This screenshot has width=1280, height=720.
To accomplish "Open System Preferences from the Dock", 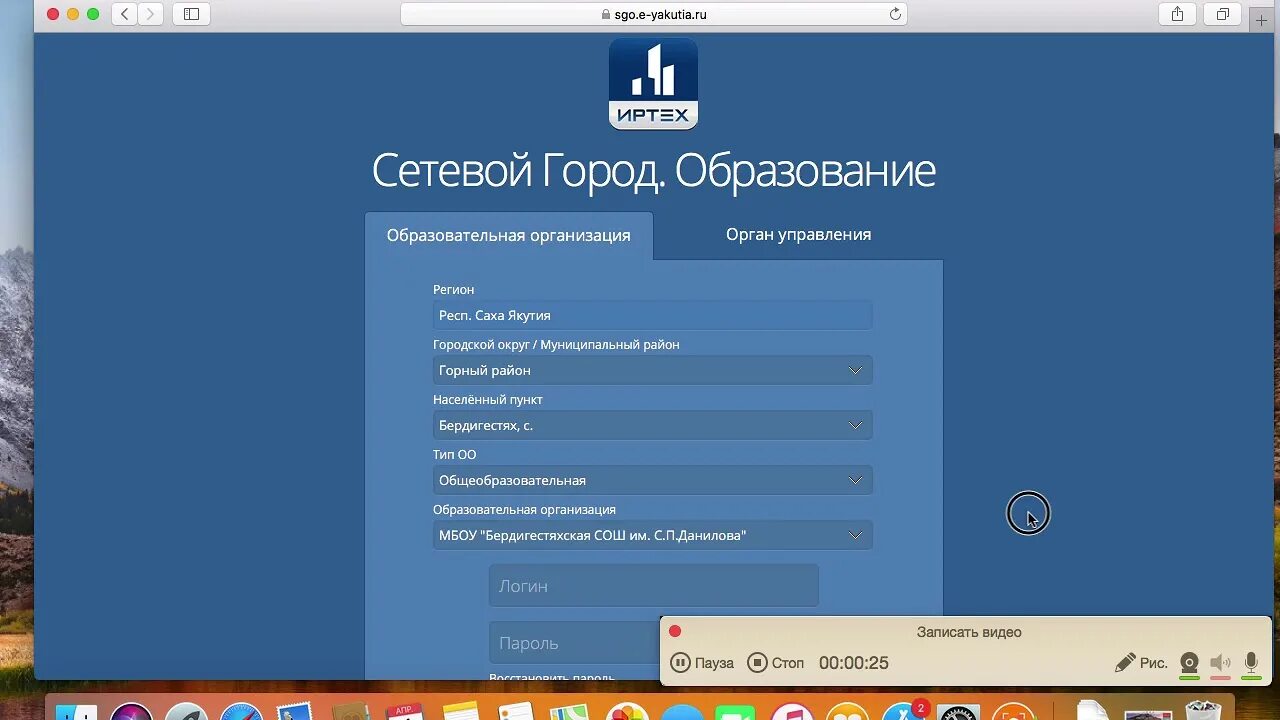I will 958,712.
